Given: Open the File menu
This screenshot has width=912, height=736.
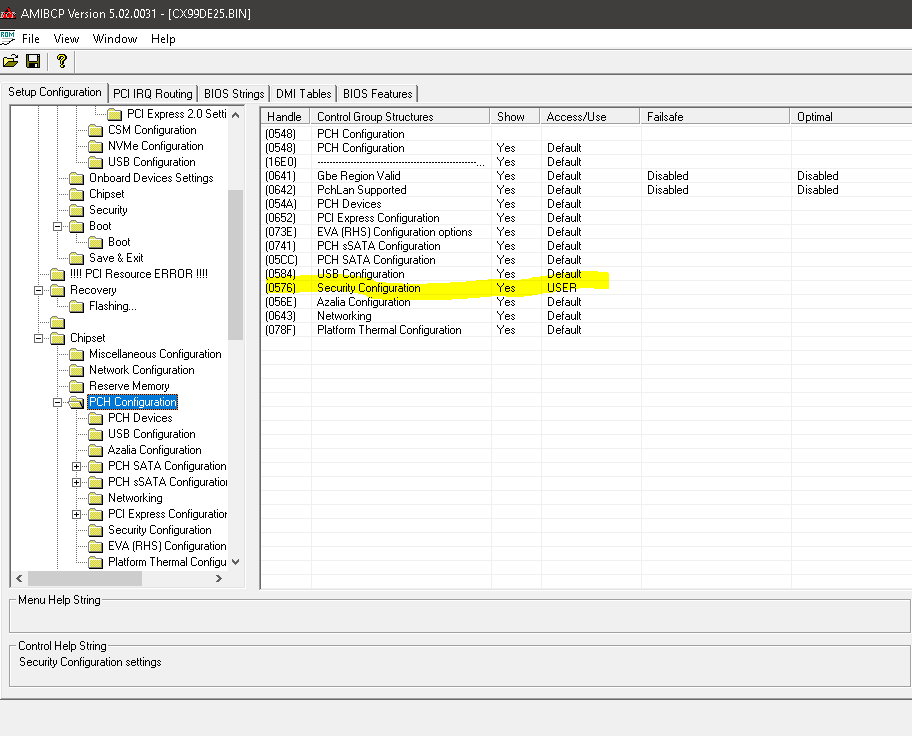Looking at the screenshot, I should [x=31, y=39].
